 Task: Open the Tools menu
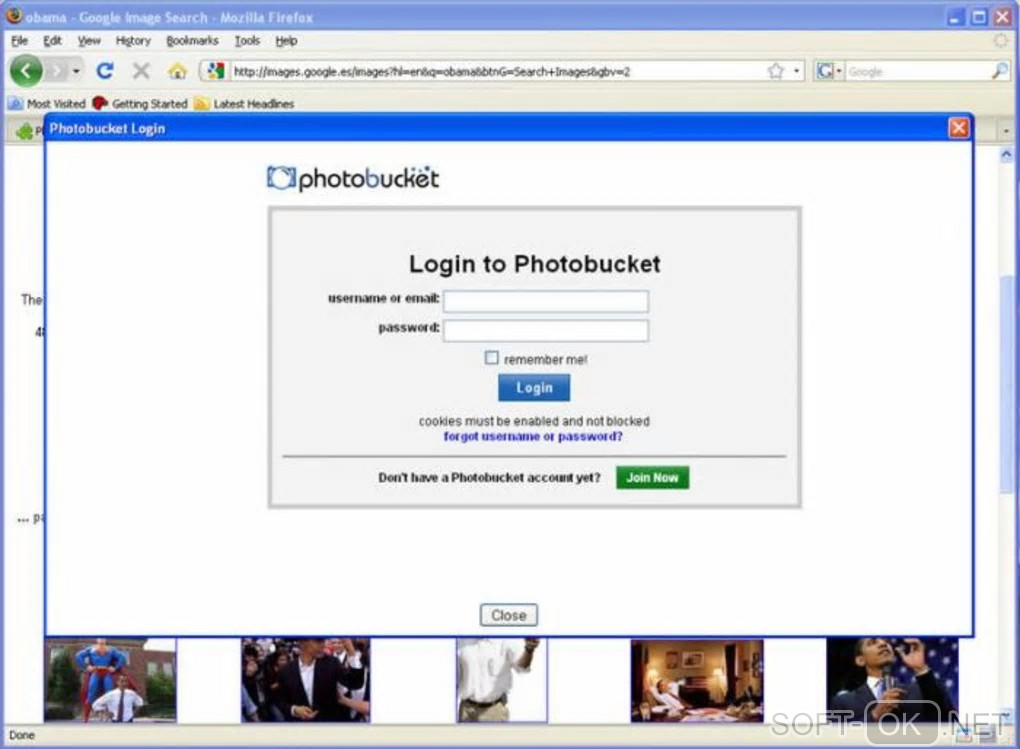247,41
